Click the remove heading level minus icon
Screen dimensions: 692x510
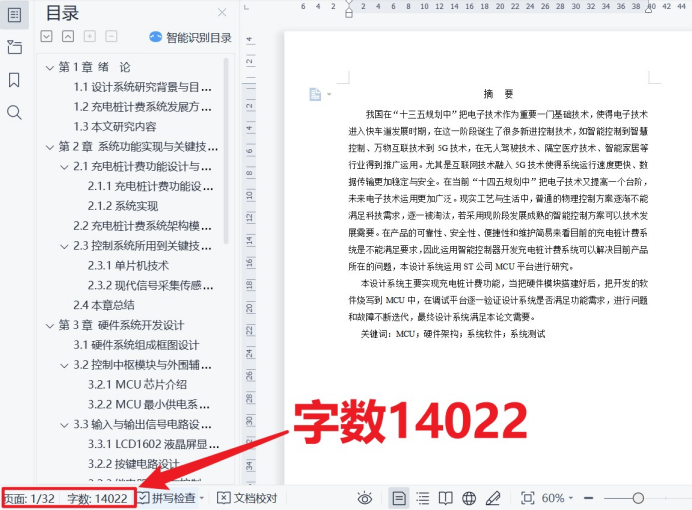point(111,36)
